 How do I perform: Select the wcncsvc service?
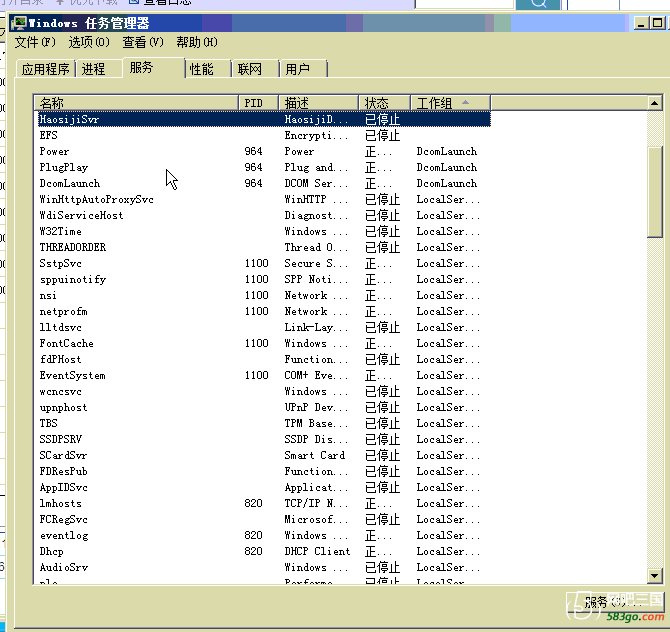click(60, 391)
